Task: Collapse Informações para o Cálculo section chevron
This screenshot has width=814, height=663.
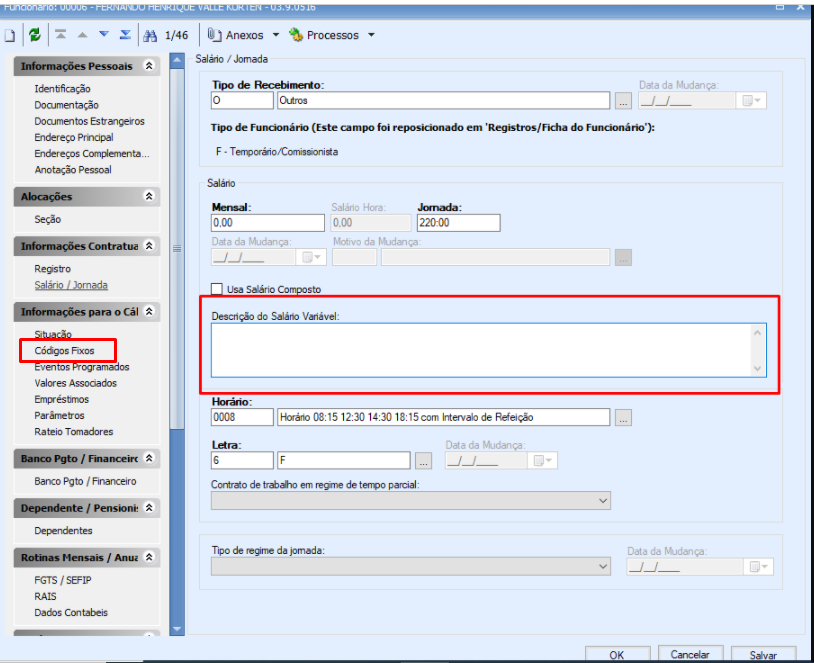Action: click(149, 312)
